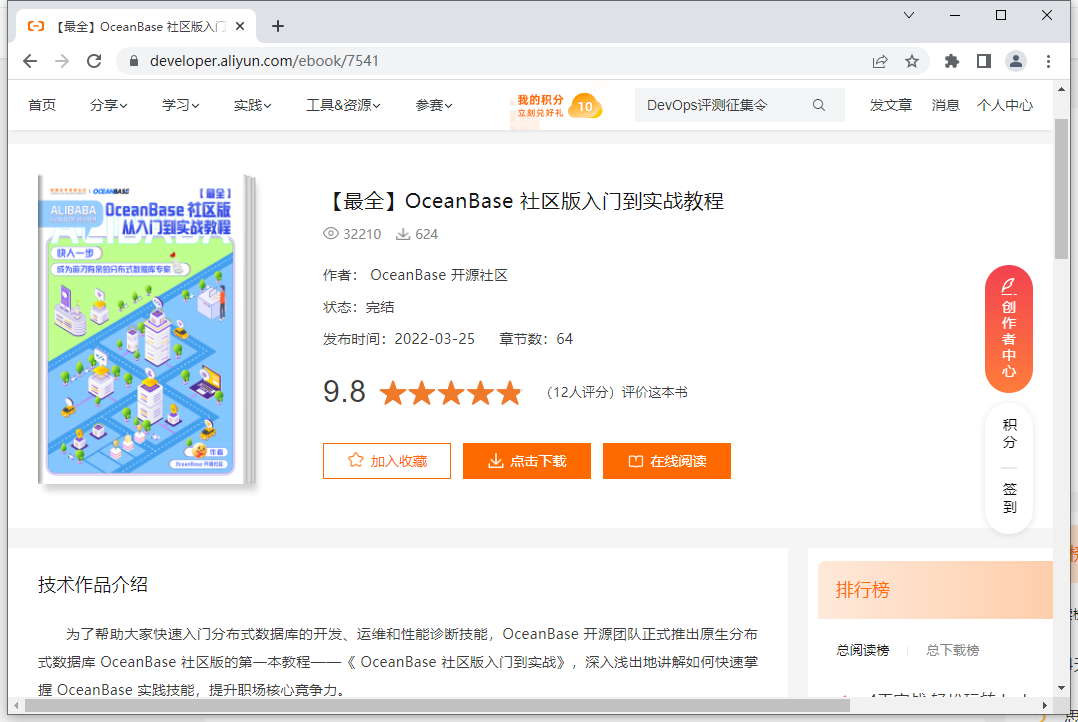The image size is (1078, 722).
Task: Click the 9.8 rating score
Action: [x=344, y=392]
